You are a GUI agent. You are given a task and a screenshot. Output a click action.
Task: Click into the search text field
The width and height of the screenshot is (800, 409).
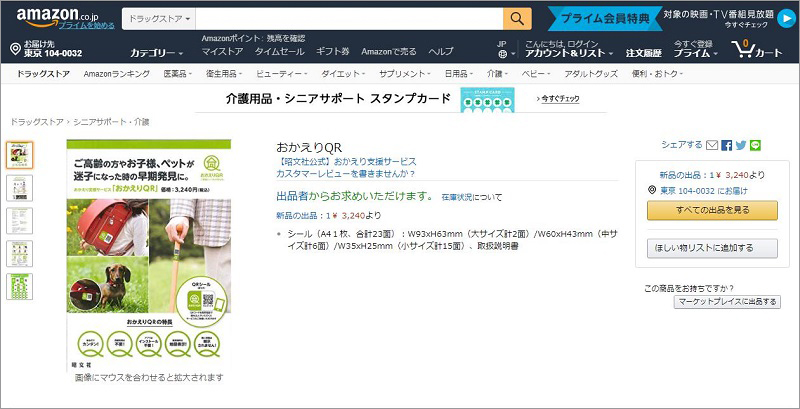(x=349, y=19)
